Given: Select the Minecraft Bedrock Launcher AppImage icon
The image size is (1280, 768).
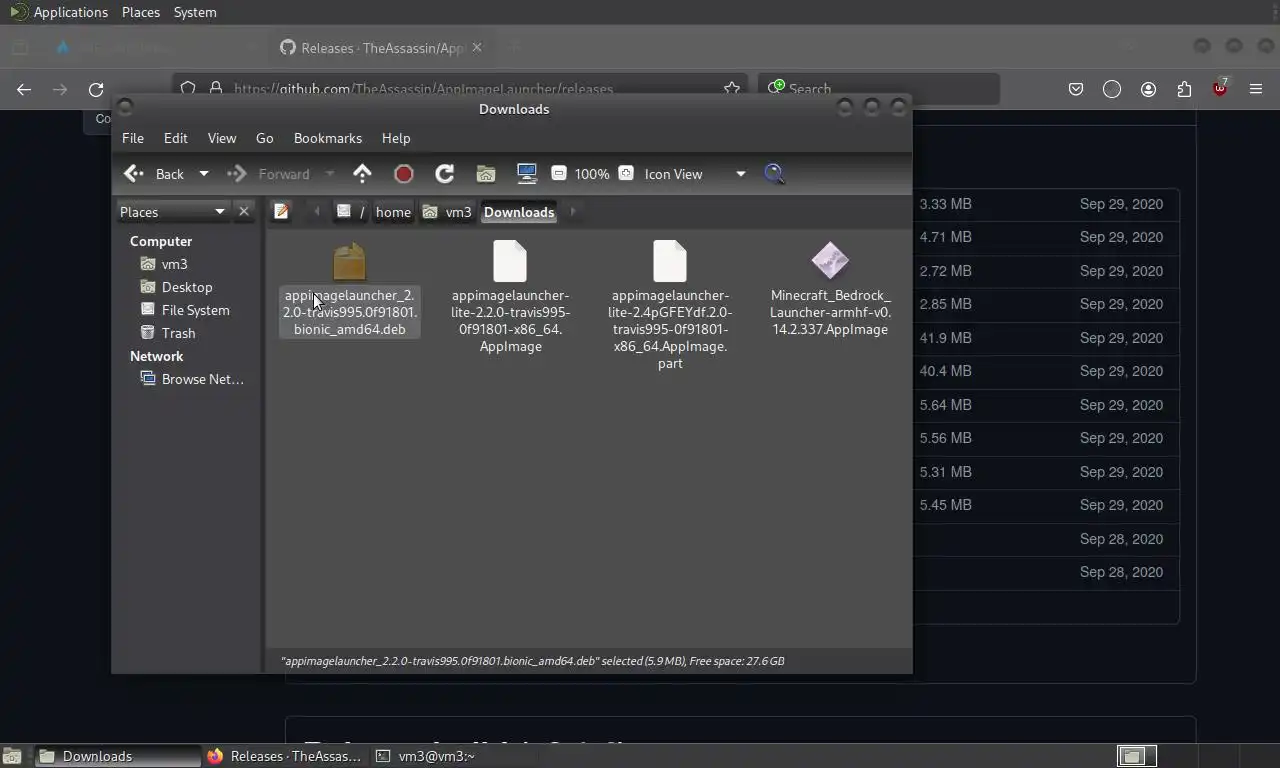Looking at the screenshot, I should [x=830, y=261].
